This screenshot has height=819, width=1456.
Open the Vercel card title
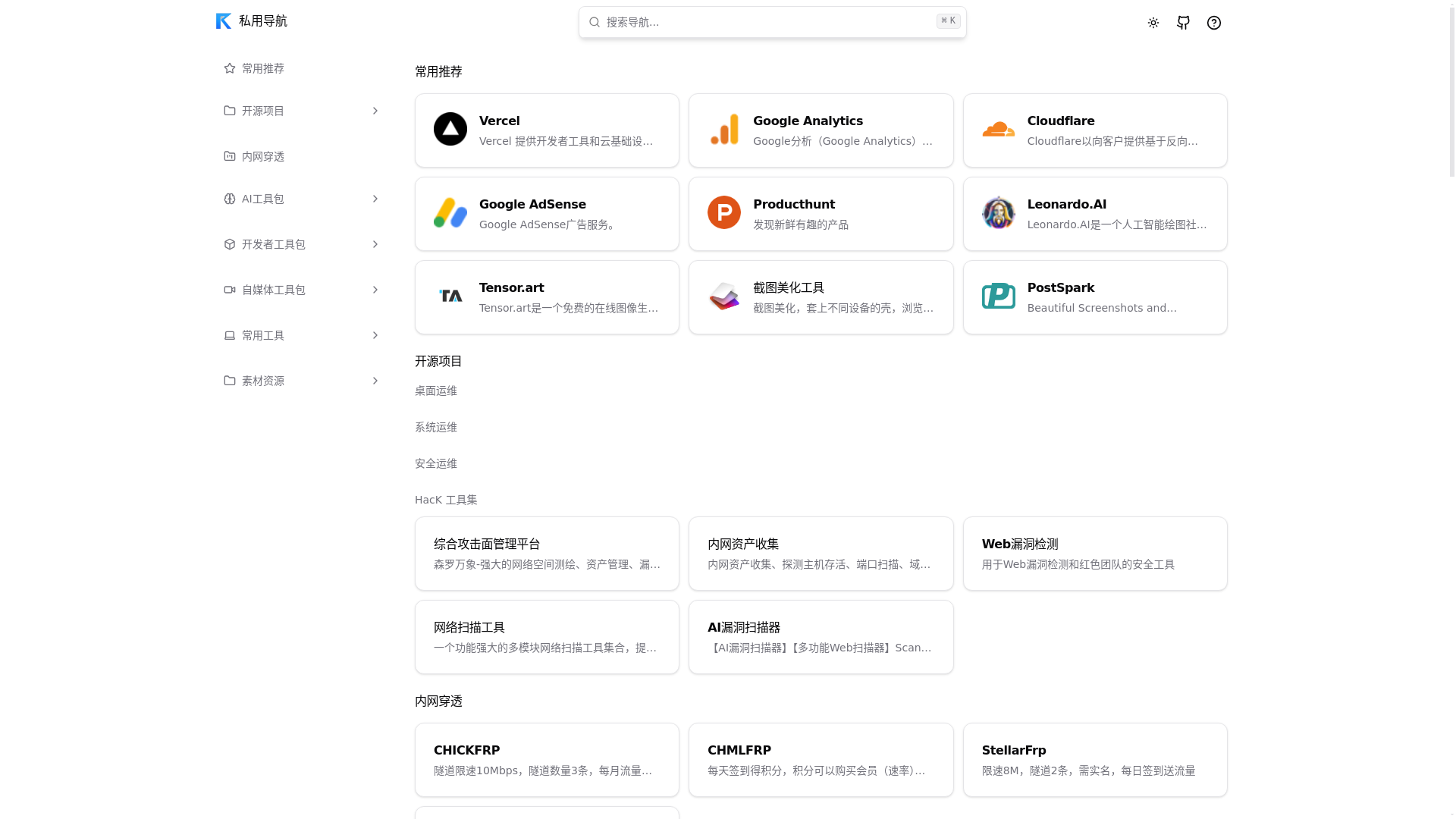[500, 121]
